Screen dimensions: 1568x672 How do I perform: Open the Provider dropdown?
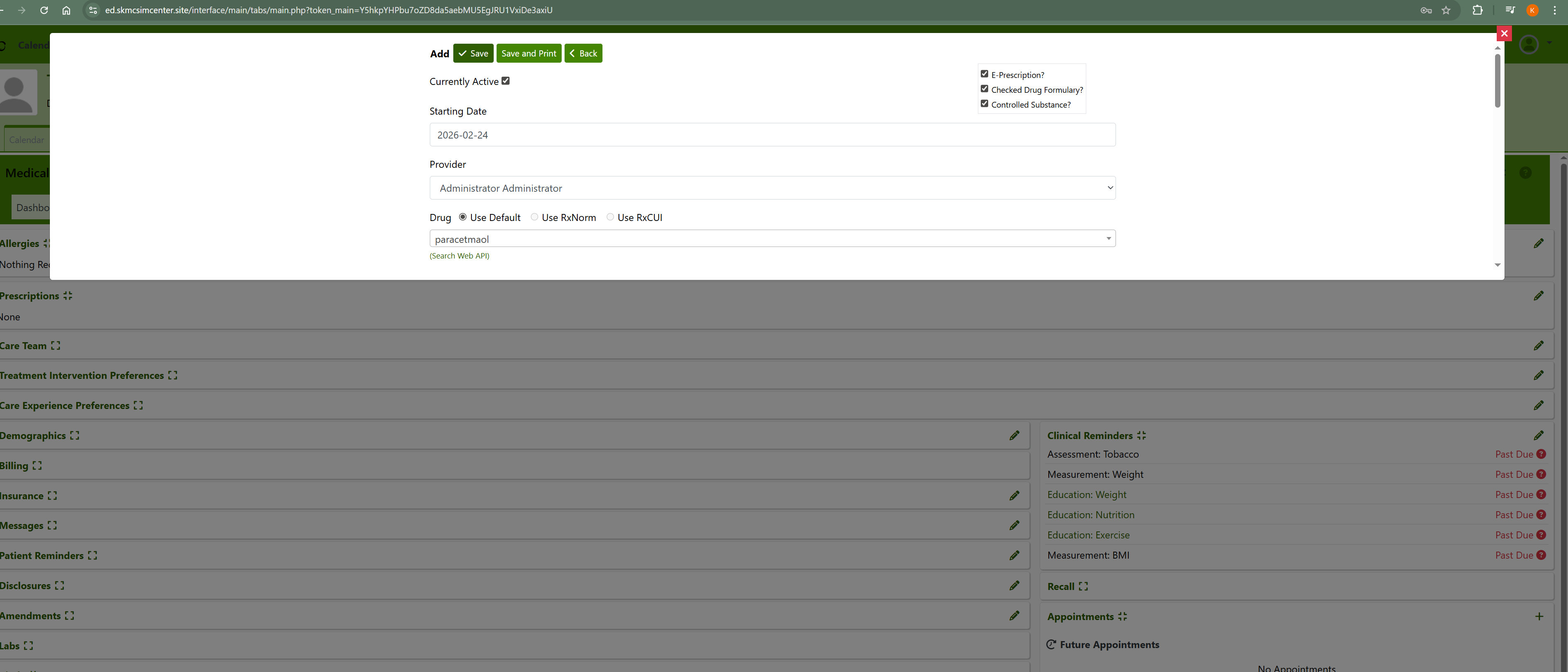coord(772,188)
